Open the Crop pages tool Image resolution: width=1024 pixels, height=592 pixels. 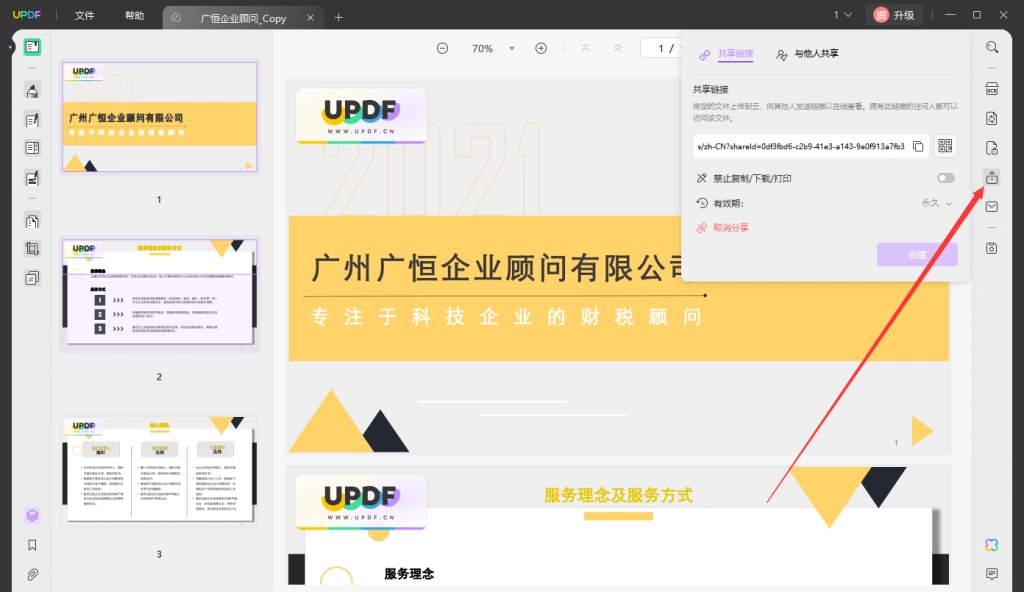[32, 249]
